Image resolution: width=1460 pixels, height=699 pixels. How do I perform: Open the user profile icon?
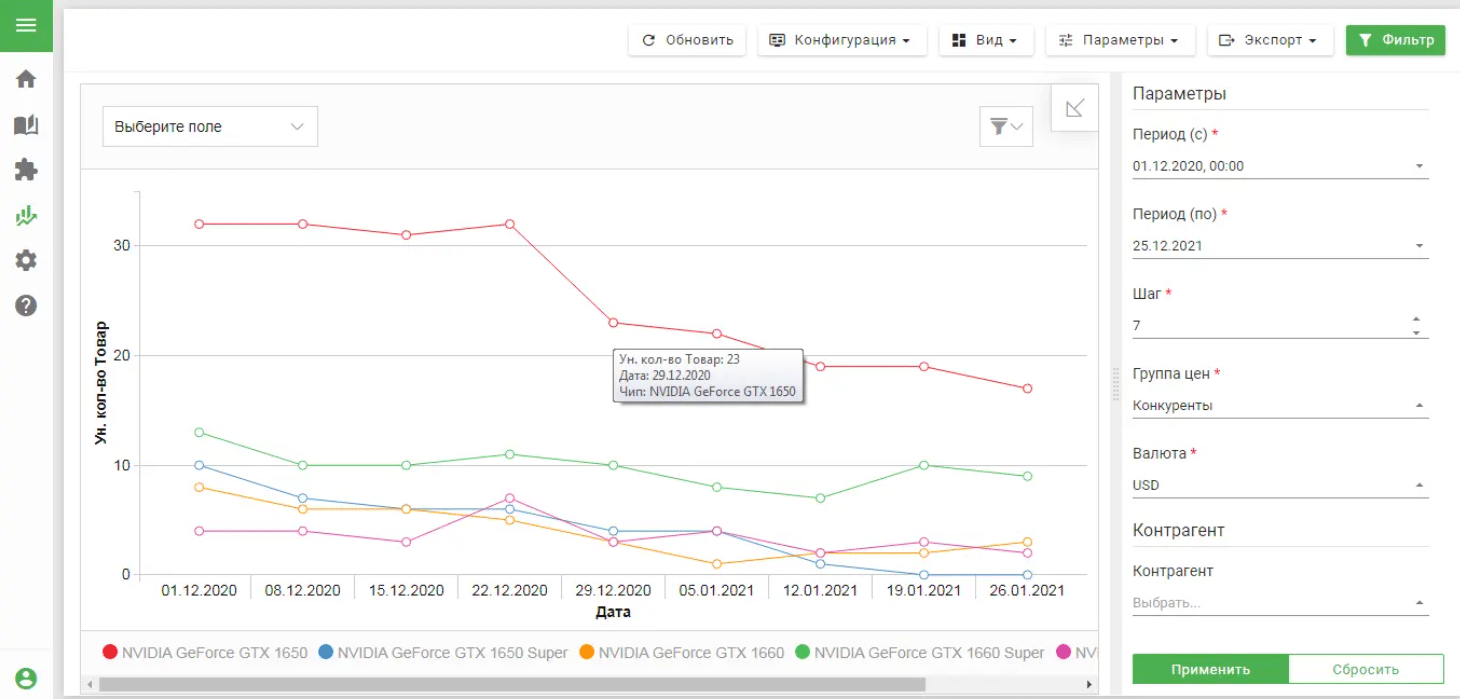click(x=26, y=678)
